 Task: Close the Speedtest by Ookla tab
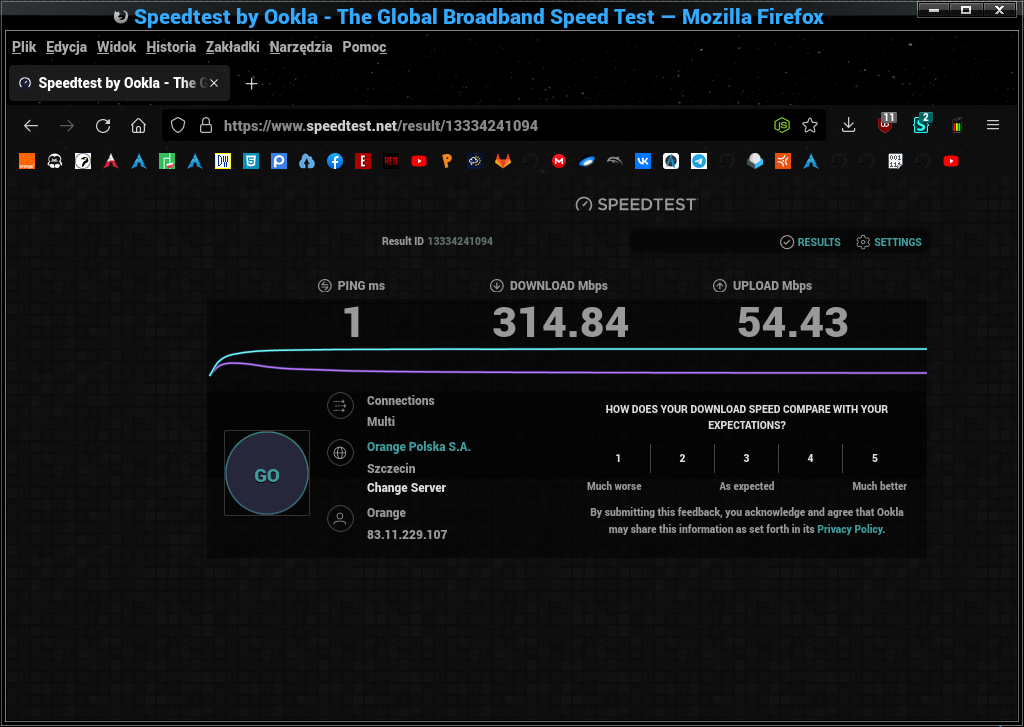point(214,83)
